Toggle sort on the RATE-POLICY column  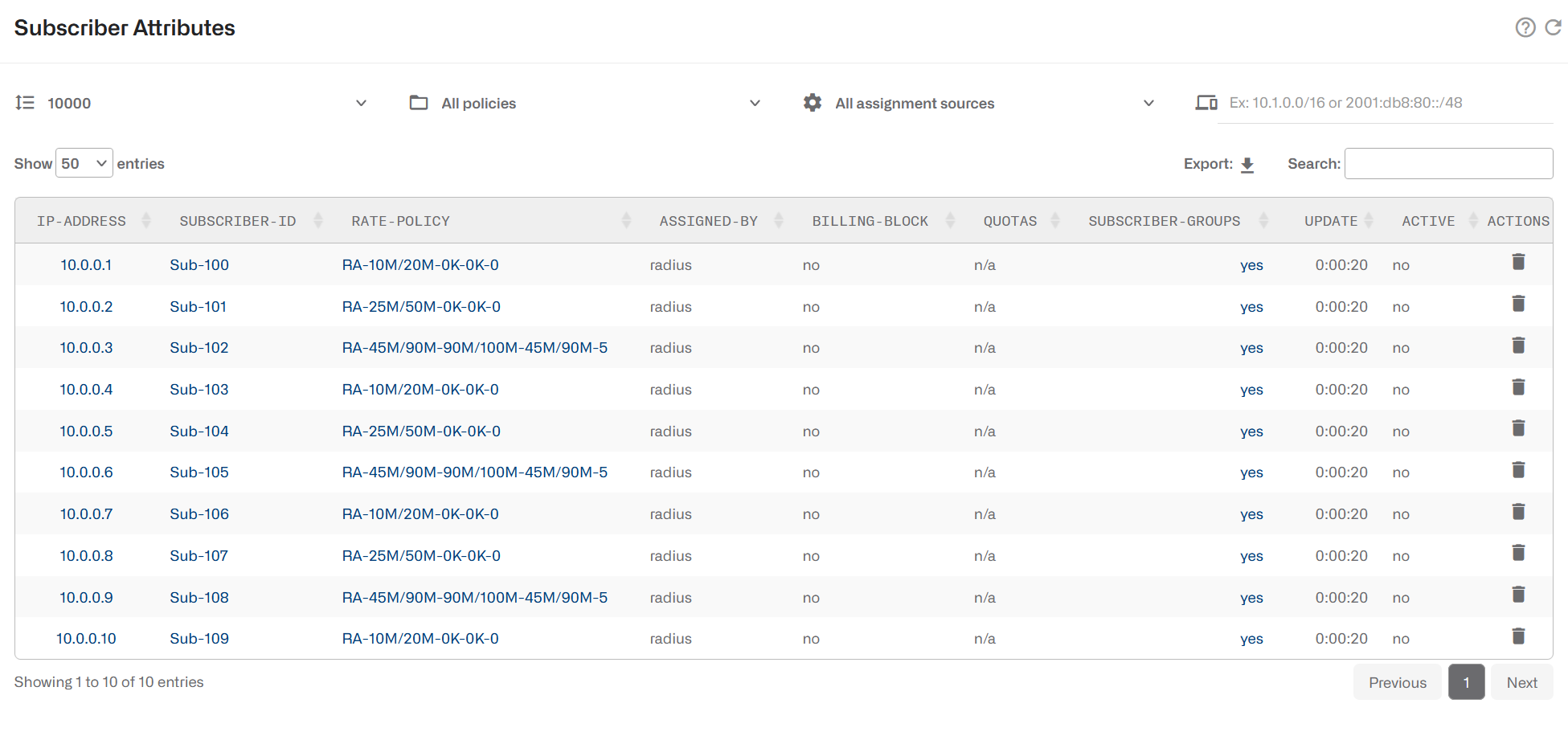626,219
